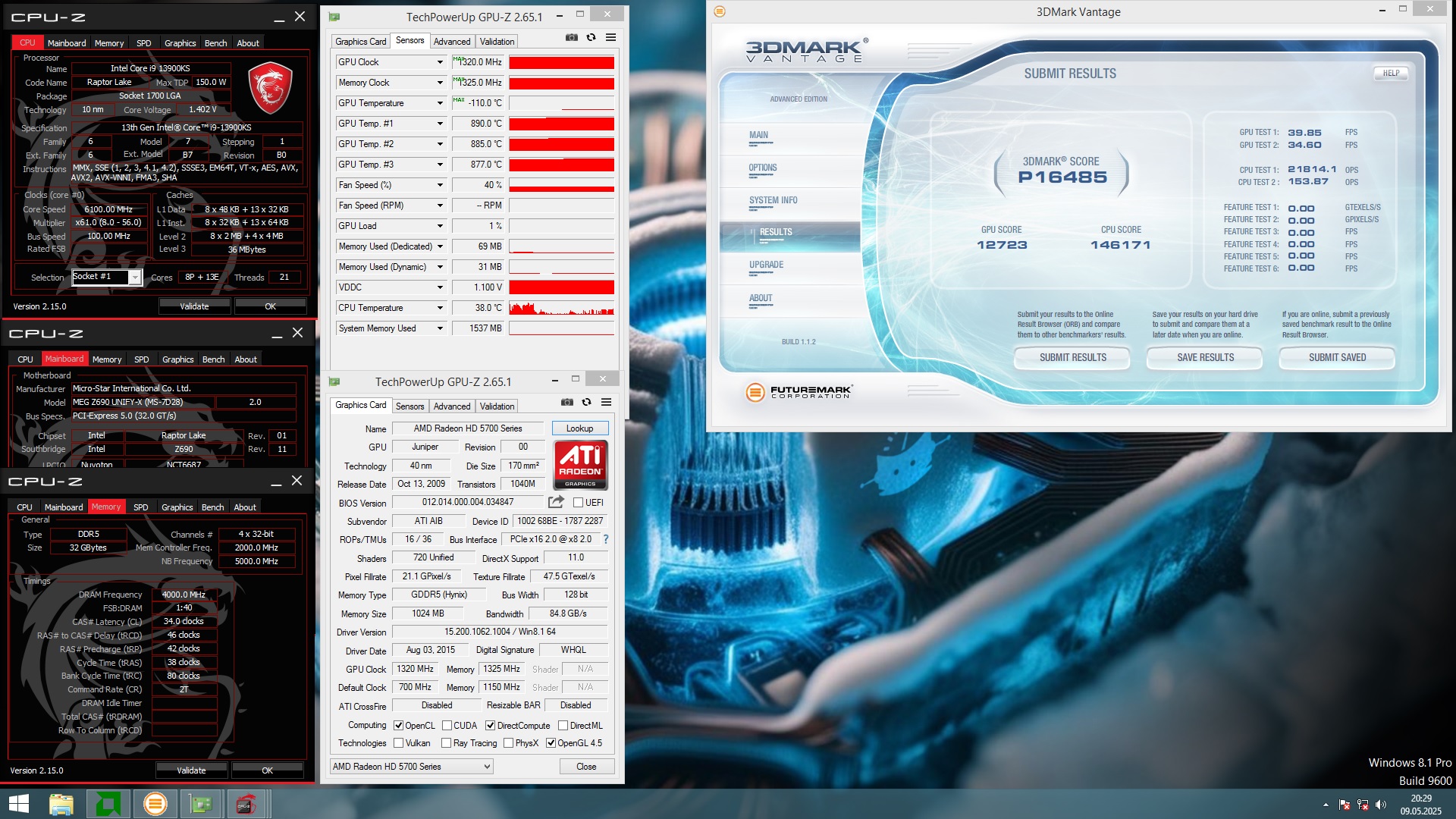Open the Fan Speed (%) sensor dropdown
Viewport: 1456px width, 819px height.
point(439,185)
